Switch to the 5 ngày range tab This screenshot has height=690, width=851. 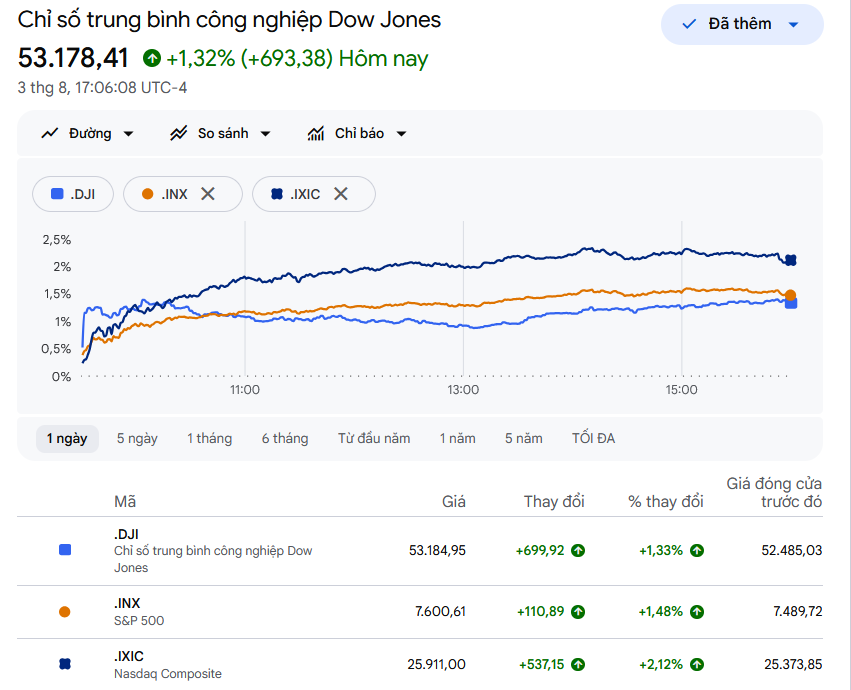[137, 439]
